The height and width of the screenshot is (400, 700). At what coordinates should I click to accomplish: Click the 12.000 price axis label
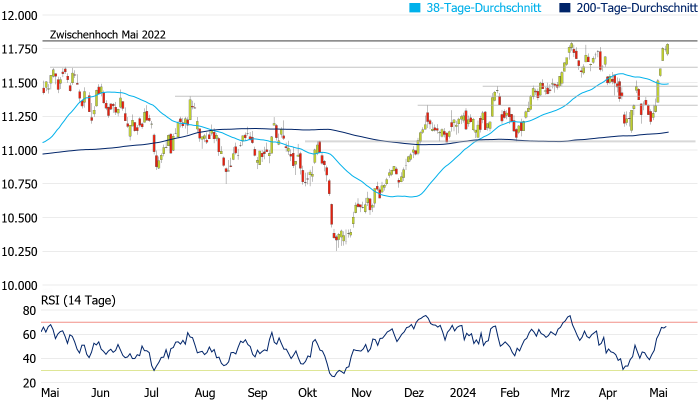pyautogui.click(x=19, y=16)
